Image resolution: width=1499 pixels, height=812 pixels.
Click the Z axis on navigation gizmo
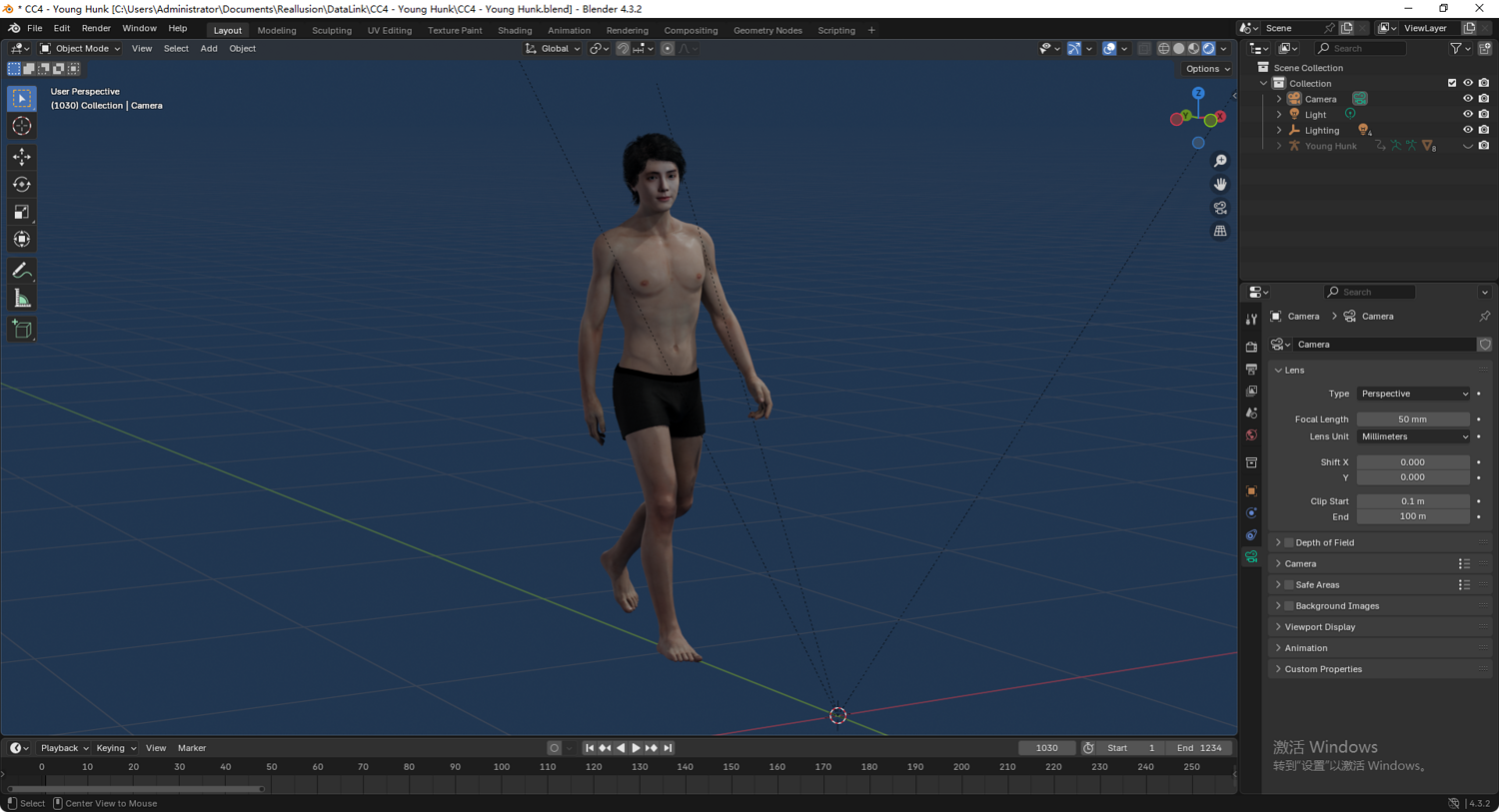[1198, 93]
